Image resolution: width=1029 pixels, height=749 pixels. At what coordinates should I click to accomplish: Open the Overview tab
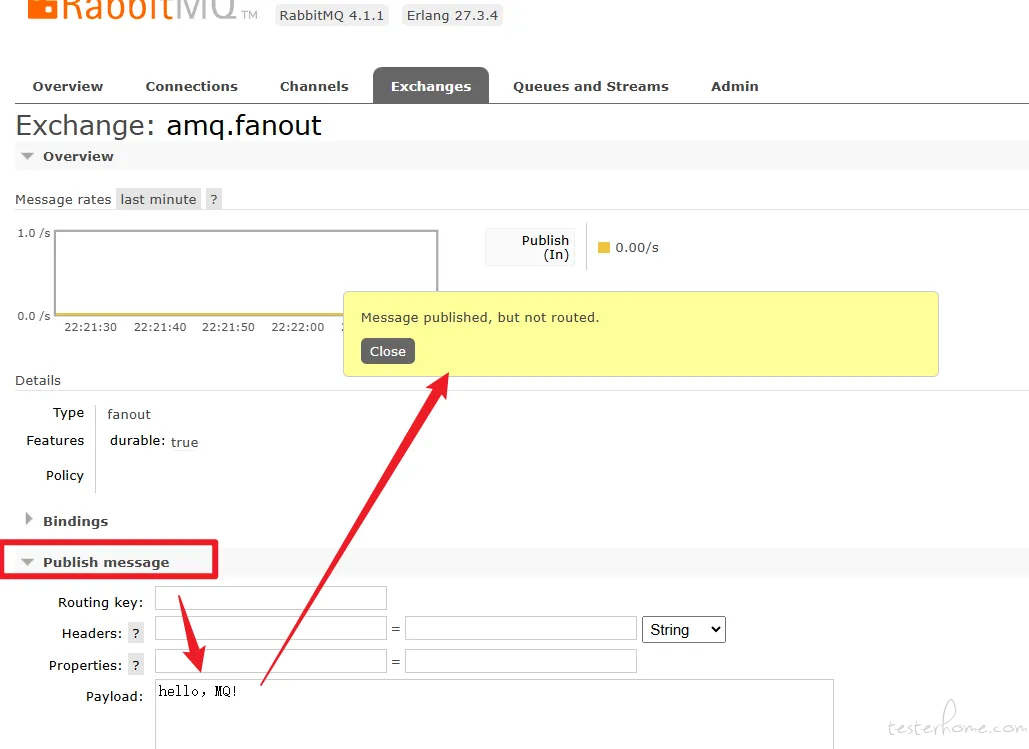(x=68, y=86)
